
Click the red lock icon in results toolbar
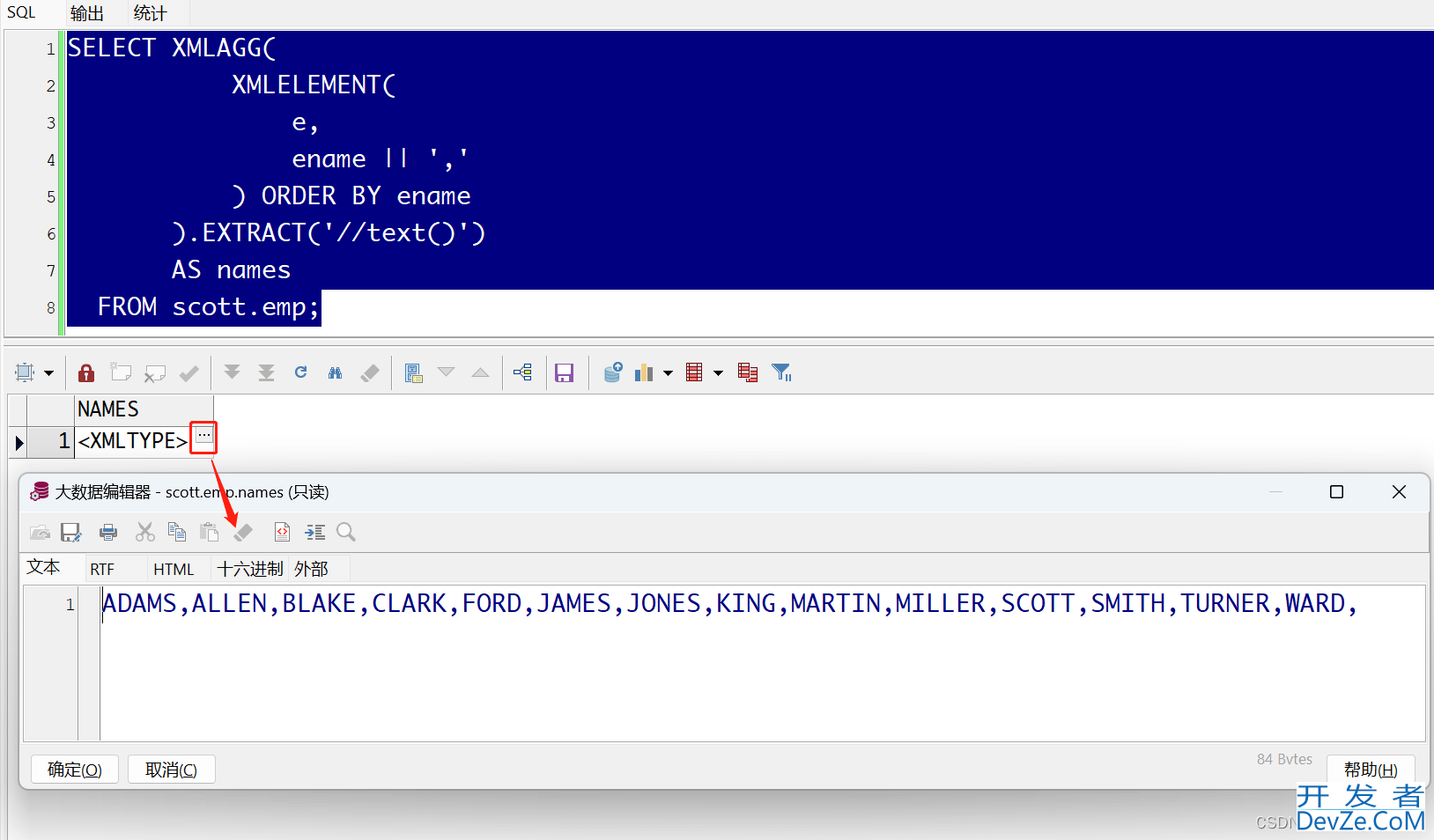point(86,373)
